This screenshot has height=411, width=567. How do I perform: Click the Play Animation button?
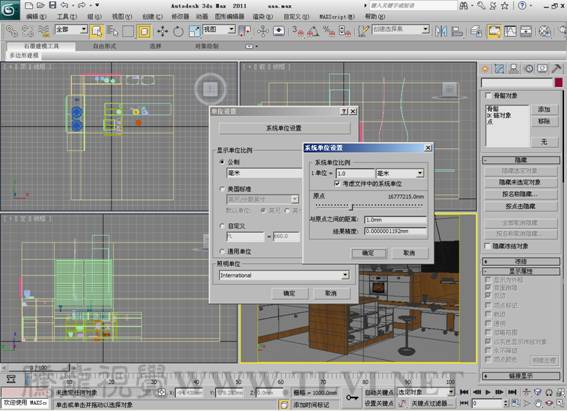point(488,392)
